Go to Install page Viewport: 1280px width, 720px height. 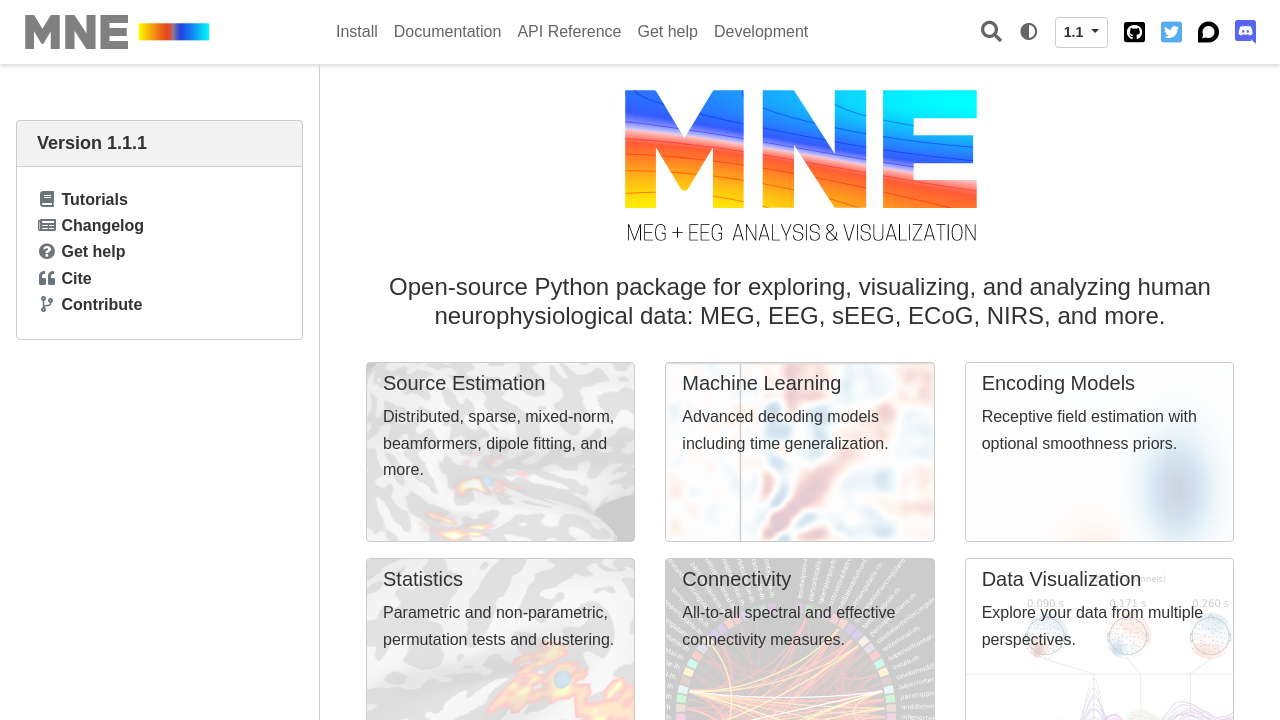[357, 32]
